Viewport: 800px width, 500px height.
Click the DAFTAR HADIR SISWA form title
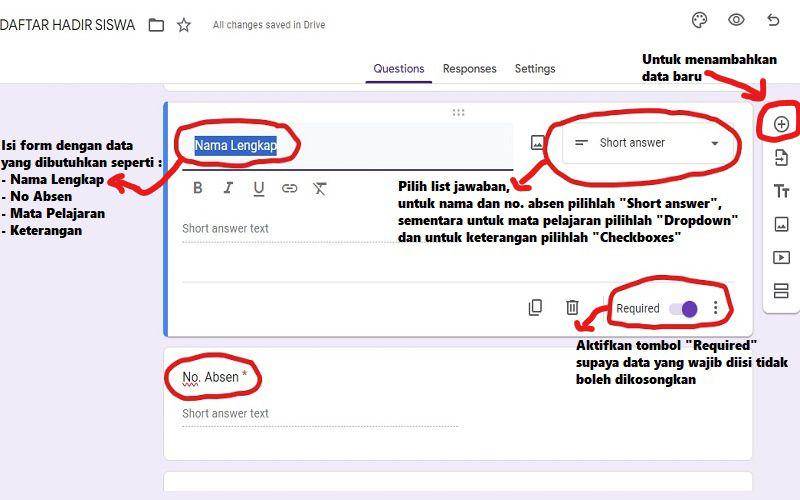pos(67,25)
